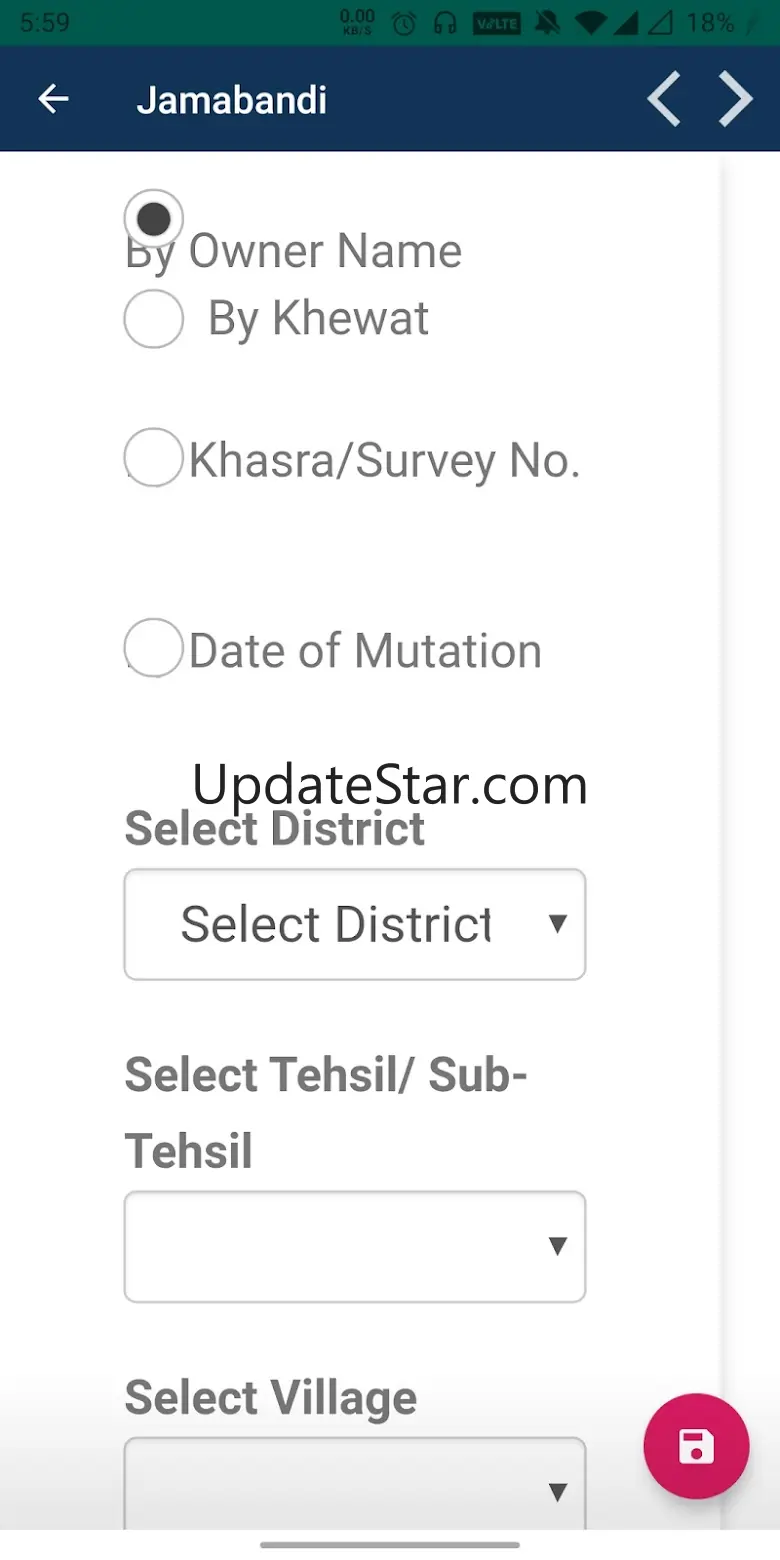780x1560 pixels.
Task: Open the Tehsil/Sub-Tehsil dropdown
Action: (x=354, y=1246)
